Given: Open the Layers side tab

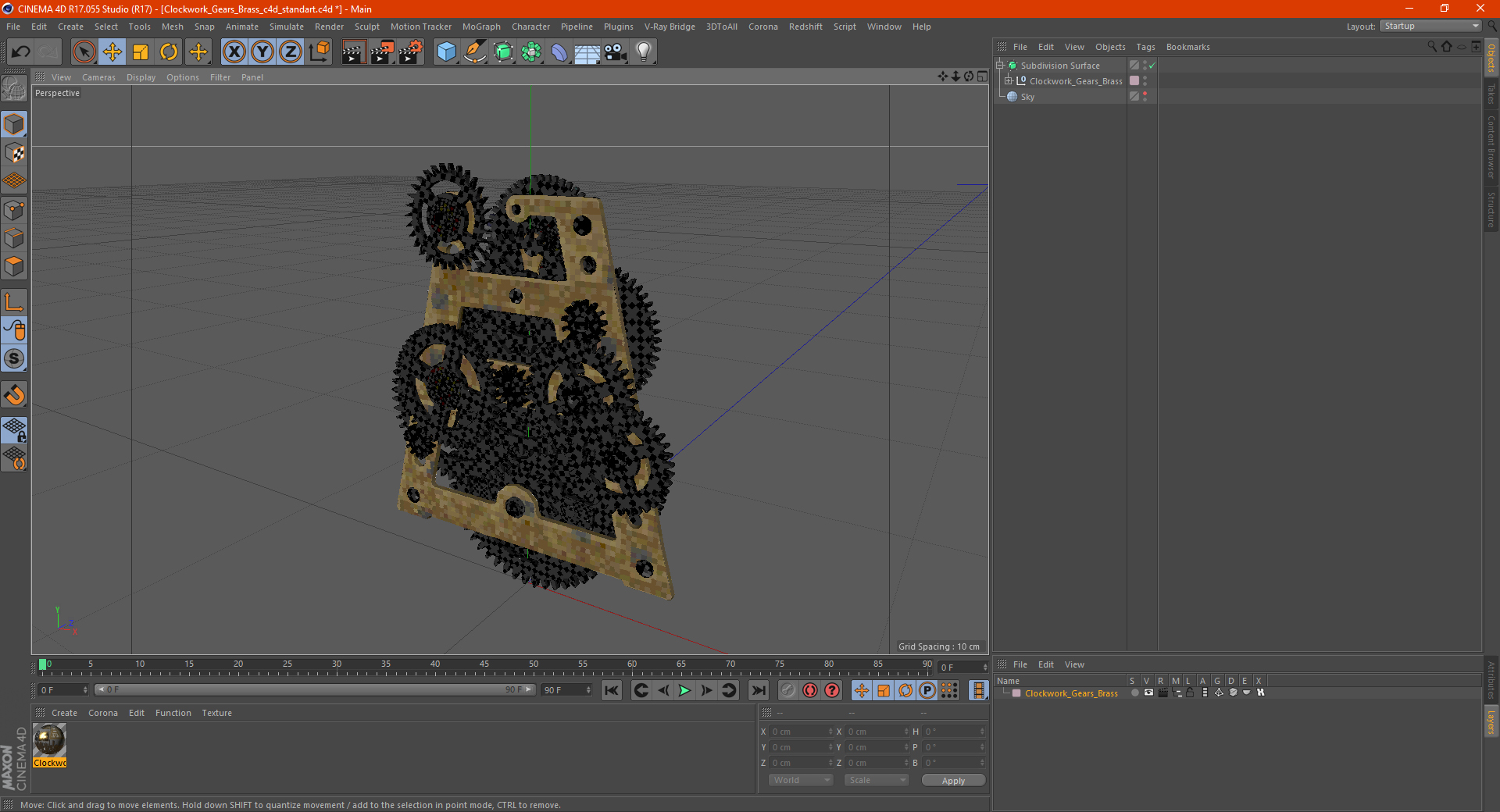Looking at the screenshot, I should point(1491,721).
